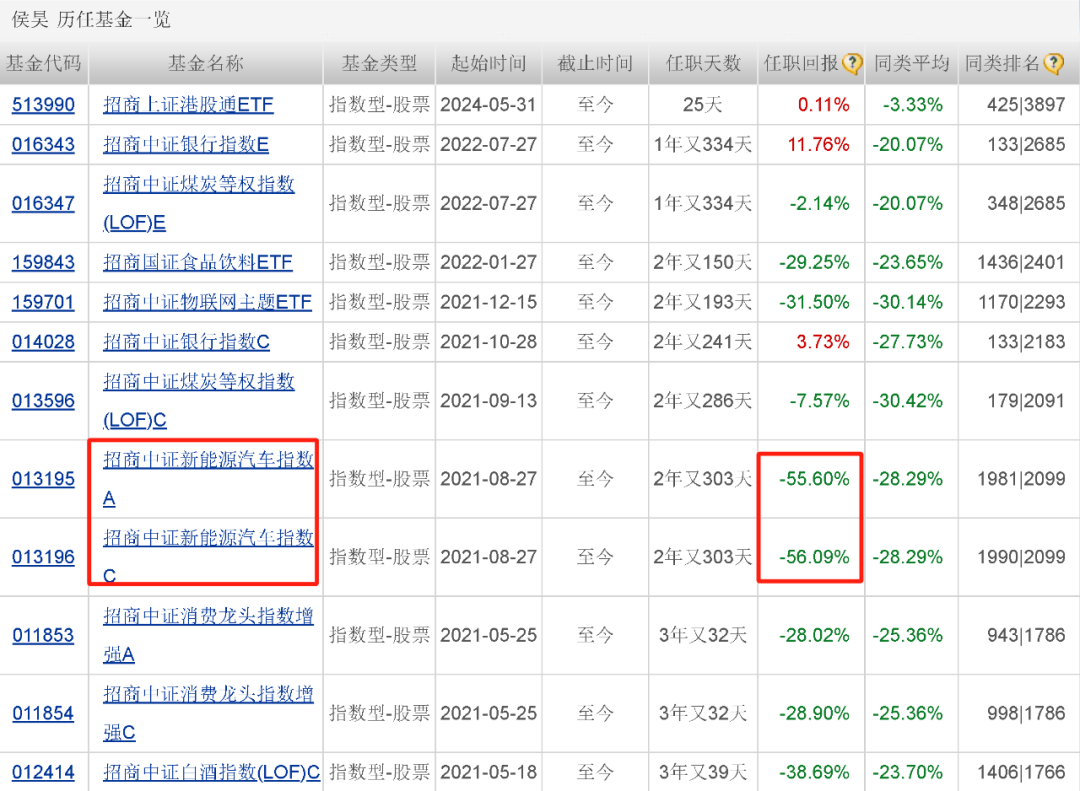
Task: Select the 25天 tenure cell
Action: 703,105
